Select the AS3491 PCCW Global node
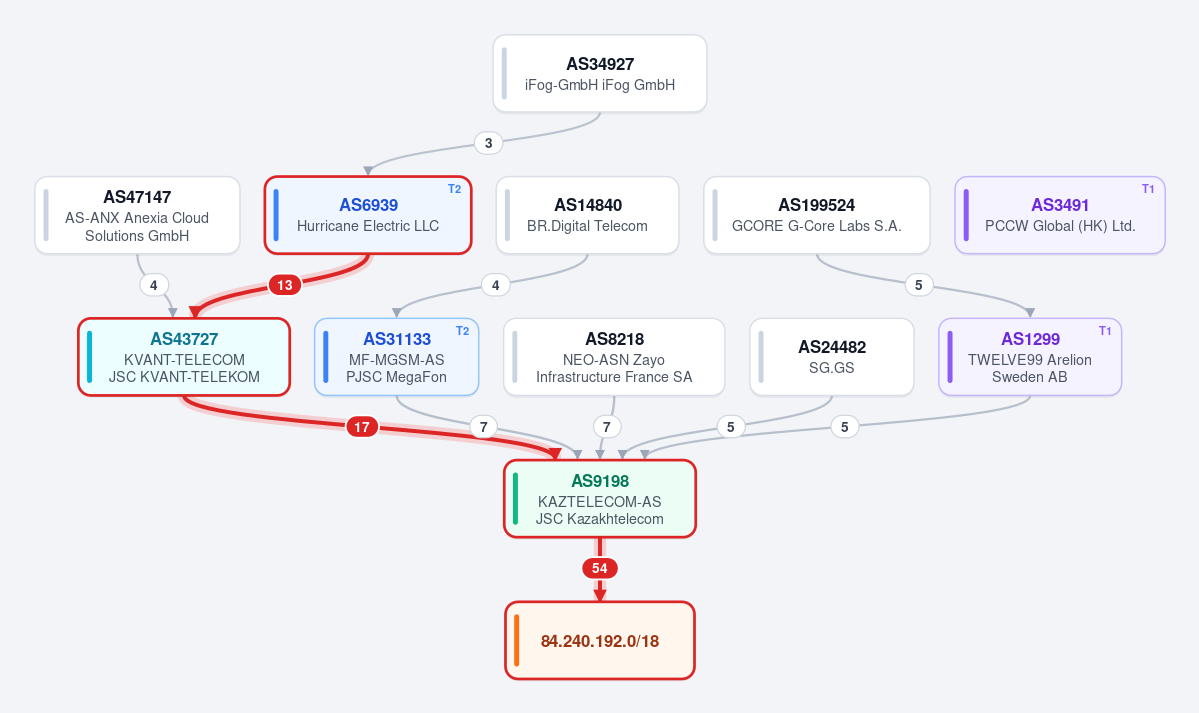Screen dimensions: 1199x713 pos(1060,215)
